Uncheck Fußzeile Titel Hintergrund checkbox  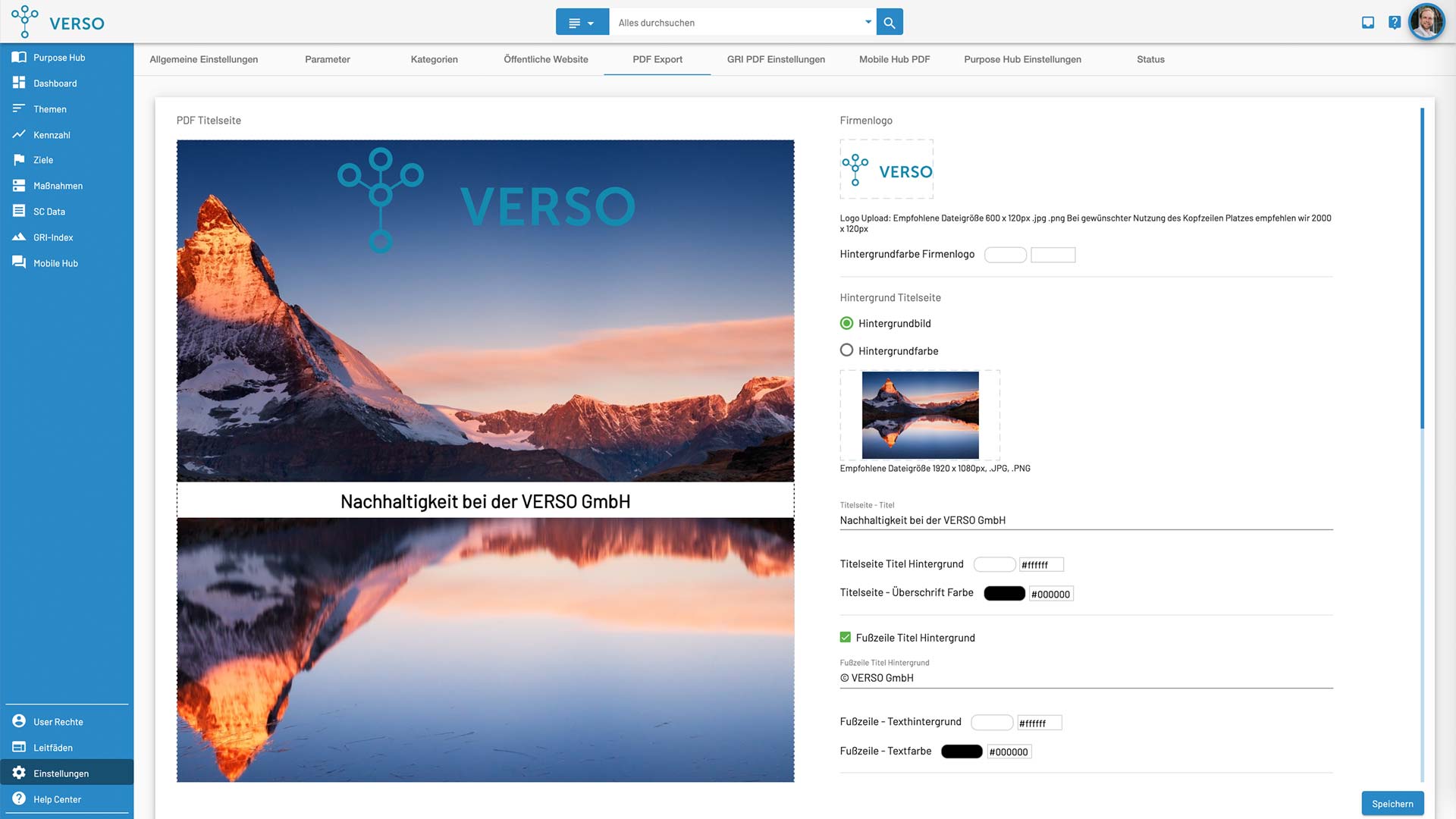click(x=846, y=638)
